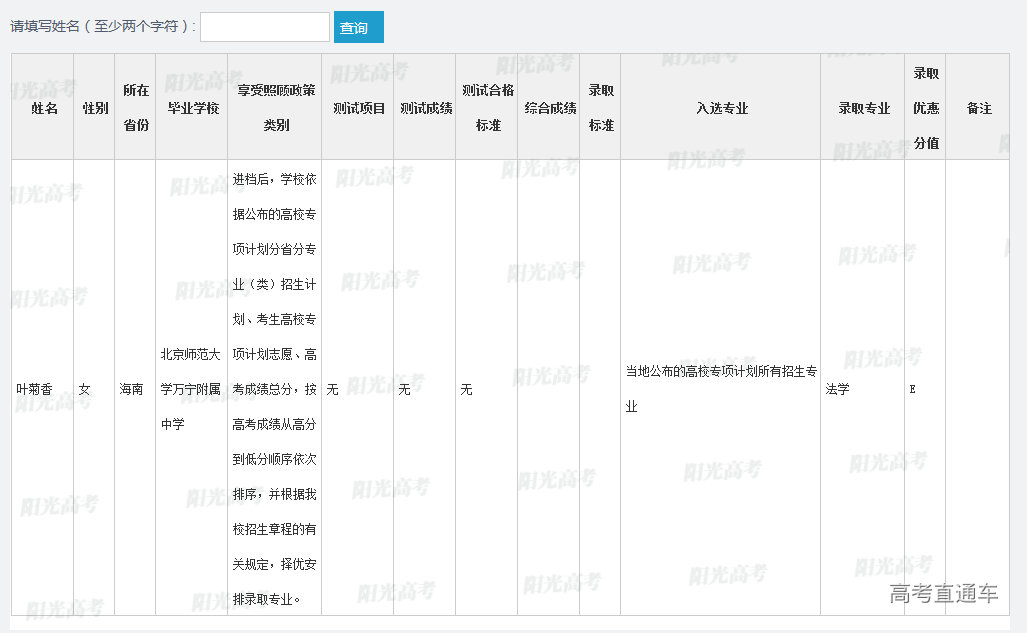This screenshot has height=633, width=1027.
Task: Click the 北京师范大学万宁附属中学 school cell
Action: (191, 389)
